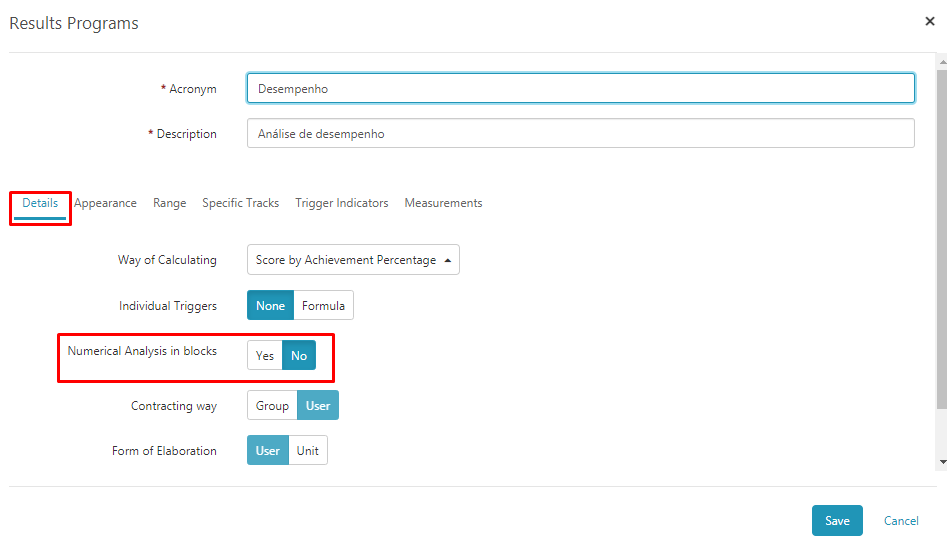The height and width of the screenshot is (549, 947).
Task: Set Numerical Analysis in blocks to No
Action: point(299,356)
